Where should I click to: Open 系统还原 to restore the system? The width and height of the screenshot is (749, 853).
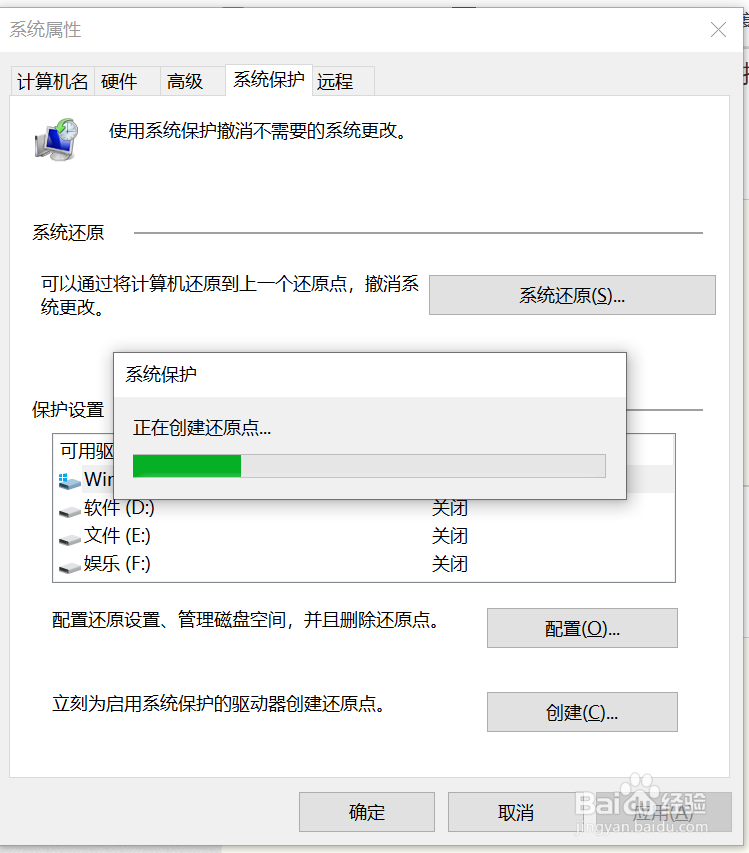point(571,295)
